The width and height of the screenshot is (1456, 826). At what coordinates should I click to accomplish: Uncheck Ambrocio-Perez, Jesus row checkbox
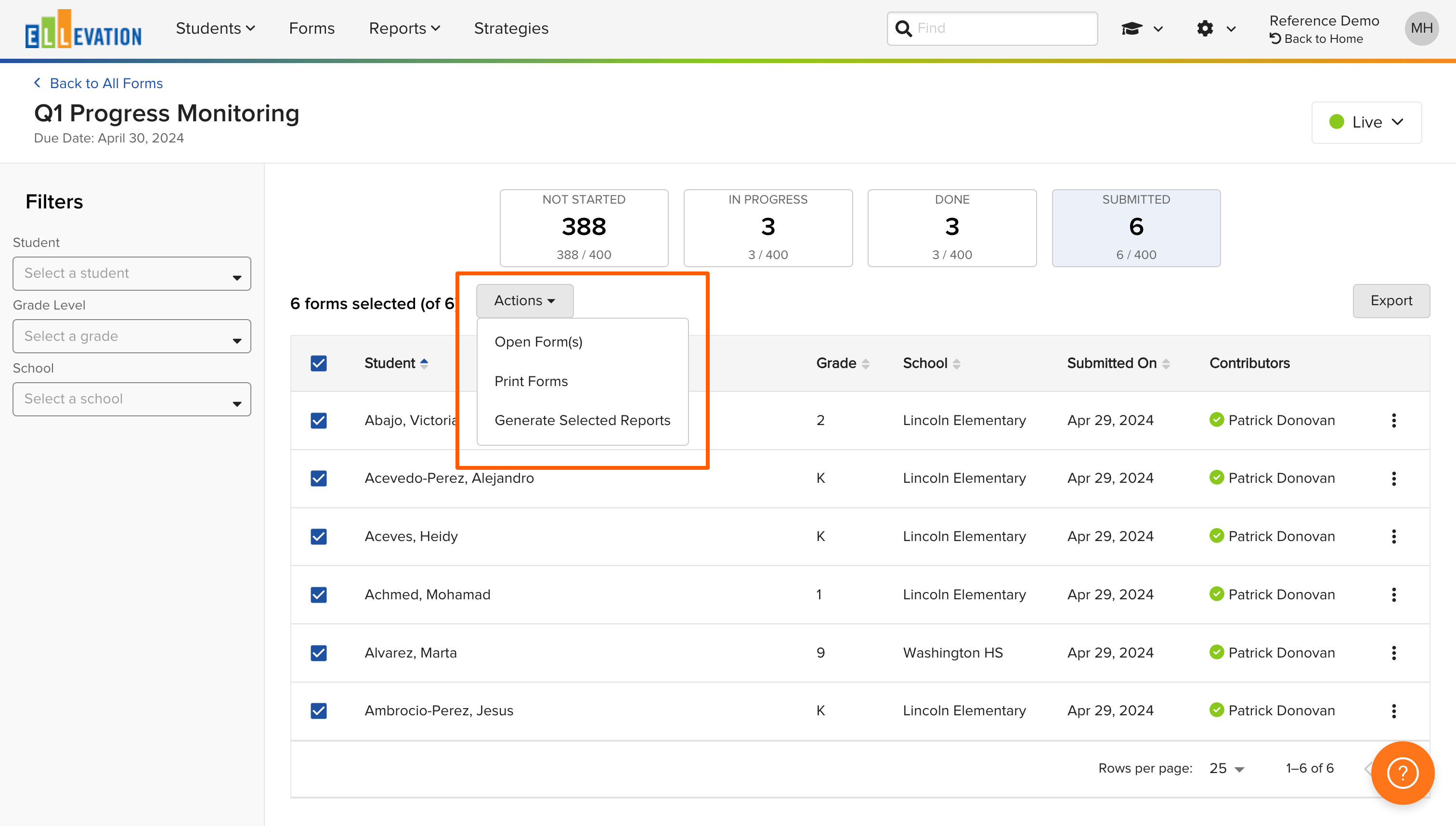319,711
